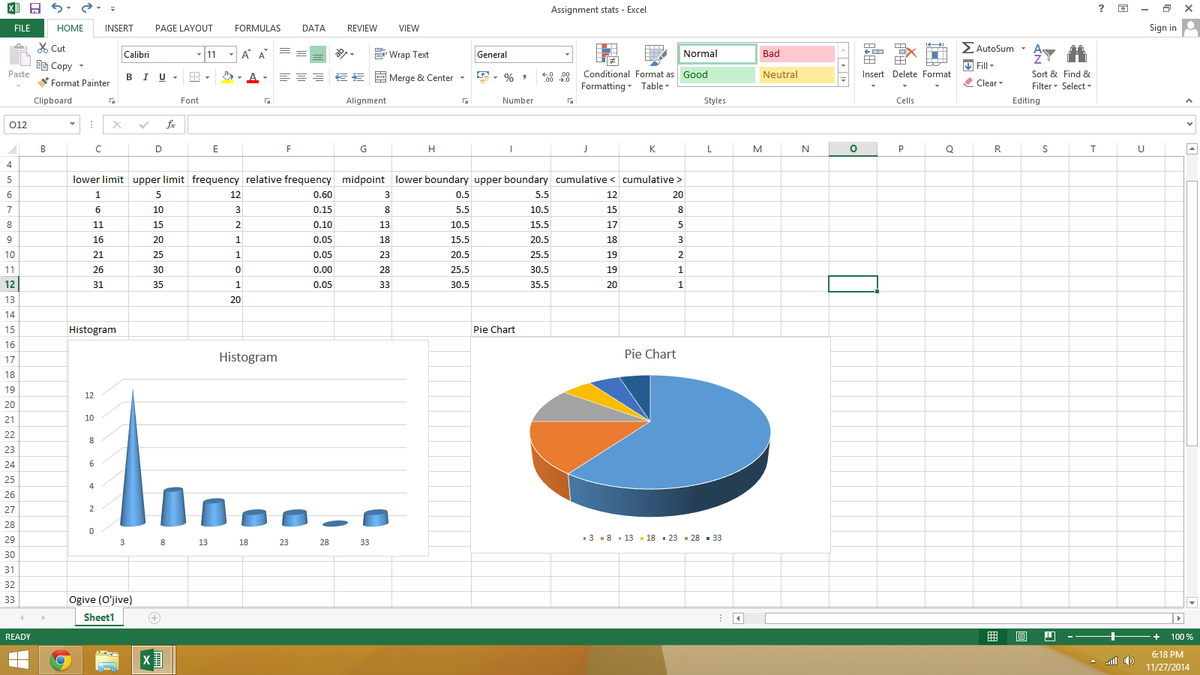Viewport: 1200px width, 675px height.
Task: Open the Name Box dropdown arrow
Action: pyautogui.click(x=73, y=125)
